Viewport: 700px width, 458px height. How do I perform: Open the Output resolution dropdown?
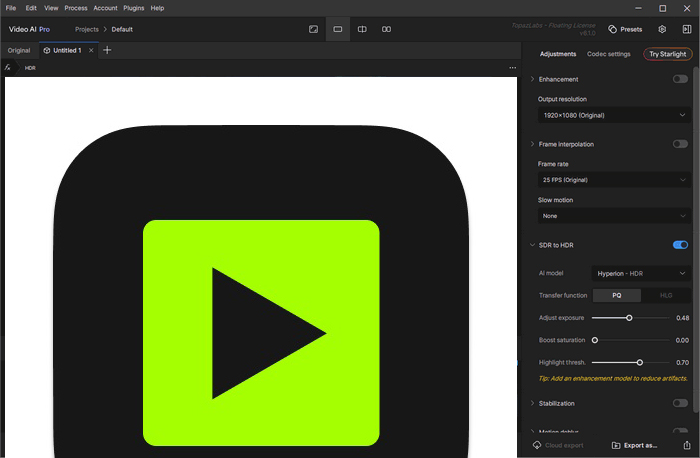(x=614, y=115)
